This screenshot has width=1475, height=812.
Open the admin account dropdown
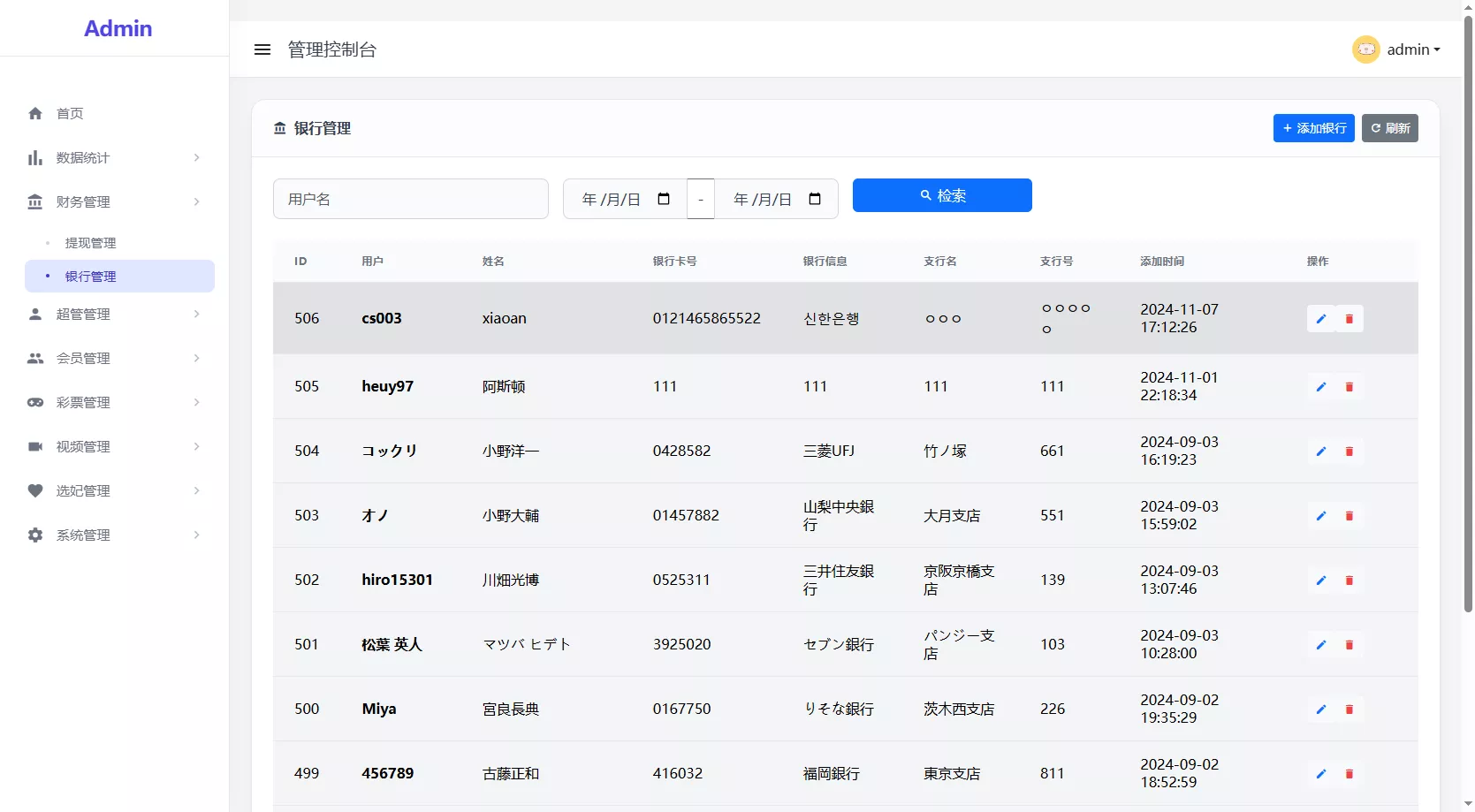point(1412,49)
